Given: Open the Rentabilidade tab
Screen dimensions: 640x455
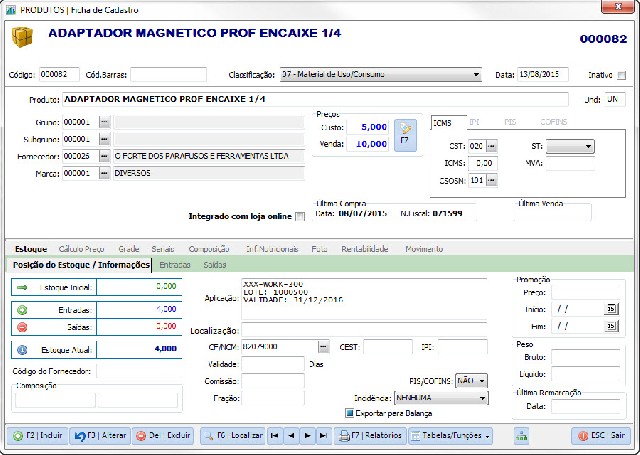Looking at the screenshot, I should coord(364,249).
